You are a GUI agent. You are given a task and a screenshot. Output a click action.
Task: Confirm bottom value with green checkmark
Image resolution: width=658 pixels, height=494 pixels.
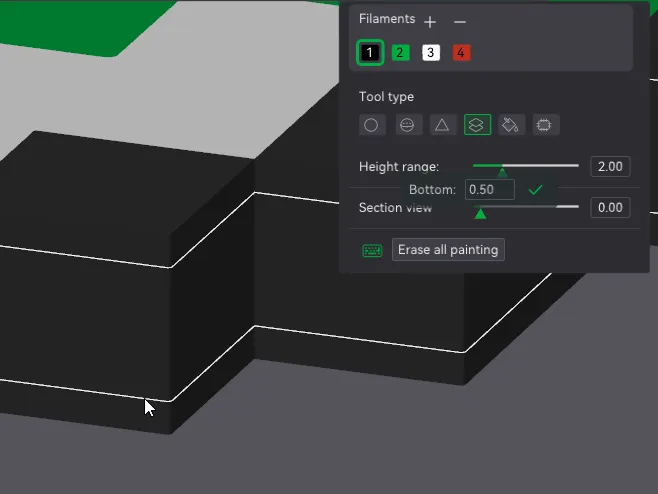pyautogui.click(x=535, y=190)
